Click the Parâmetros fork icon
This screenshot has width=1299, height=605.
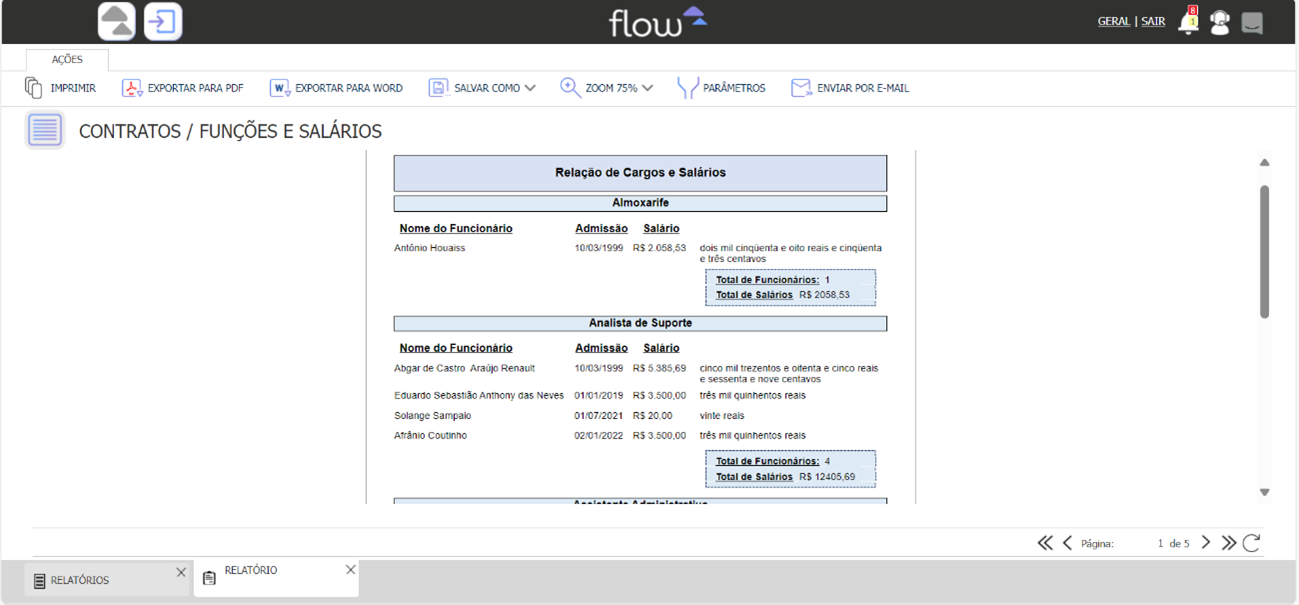(687, 88)
